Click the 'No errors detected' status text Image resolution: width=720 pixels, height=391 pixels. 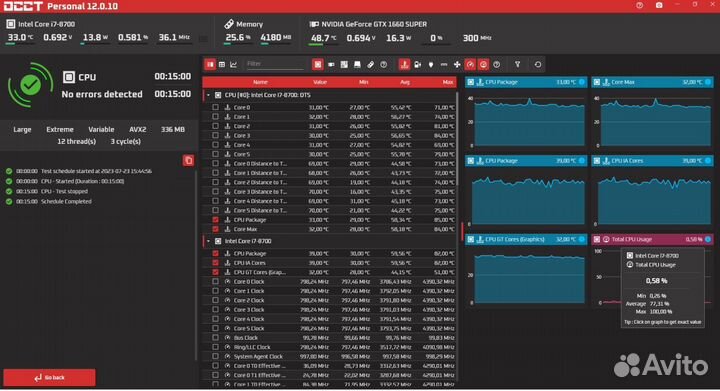[x=102, y=94]
